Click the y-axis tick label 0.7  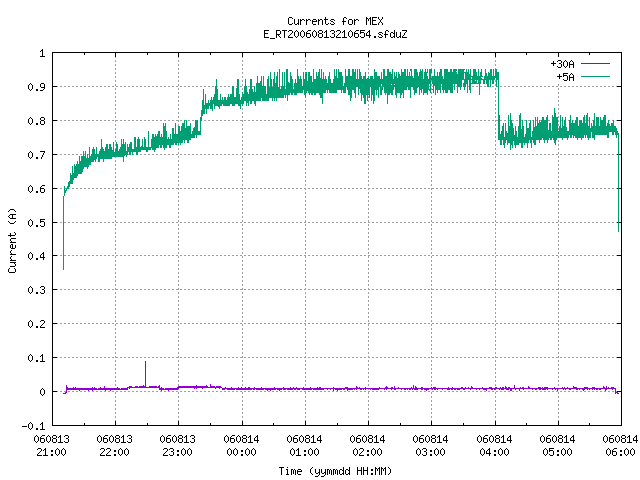[36, 155]
